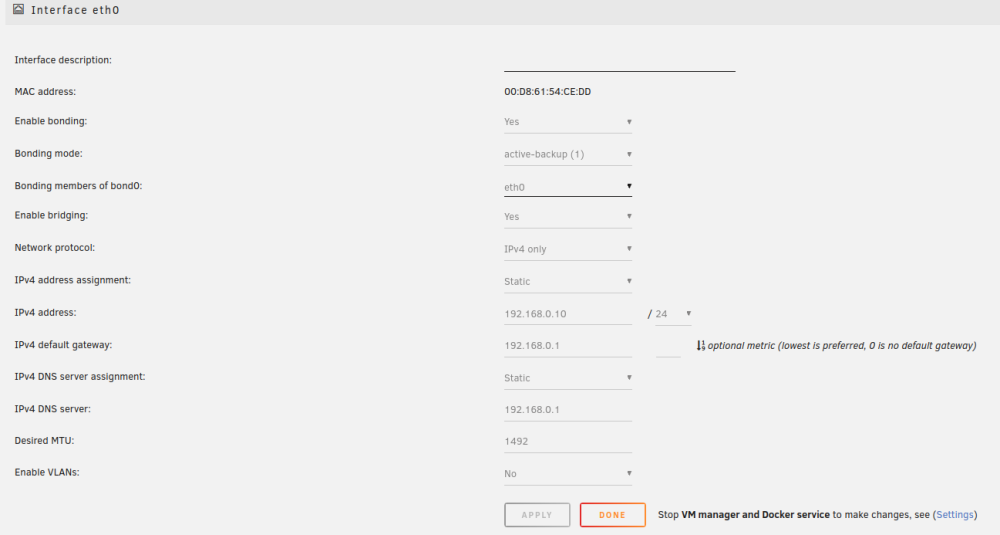Click the 'Enable bonding:' label
The width and height of the screenshot is (1000, 535).
click(51, 121)
